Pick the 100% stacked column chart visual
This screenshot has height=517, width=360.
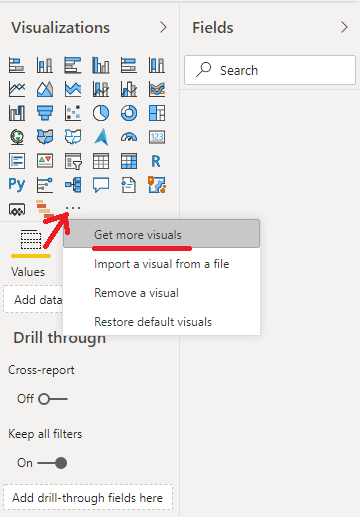pos(157,65)
